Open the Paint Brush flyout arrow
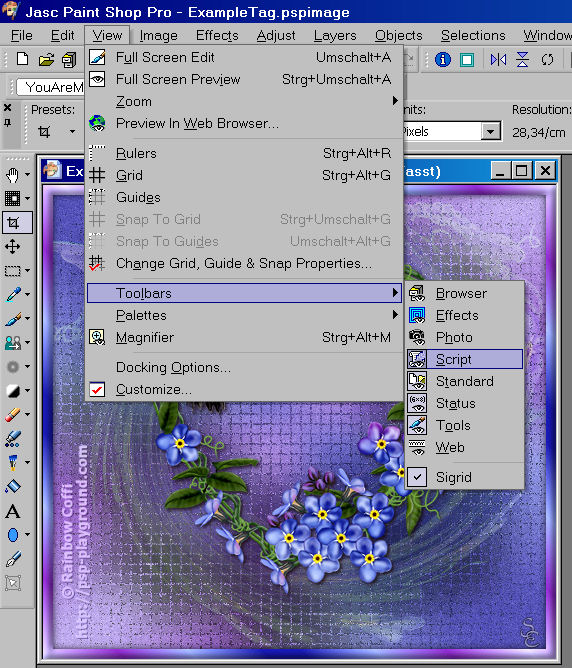Screen dimensions: 572x668 (28, 318)
